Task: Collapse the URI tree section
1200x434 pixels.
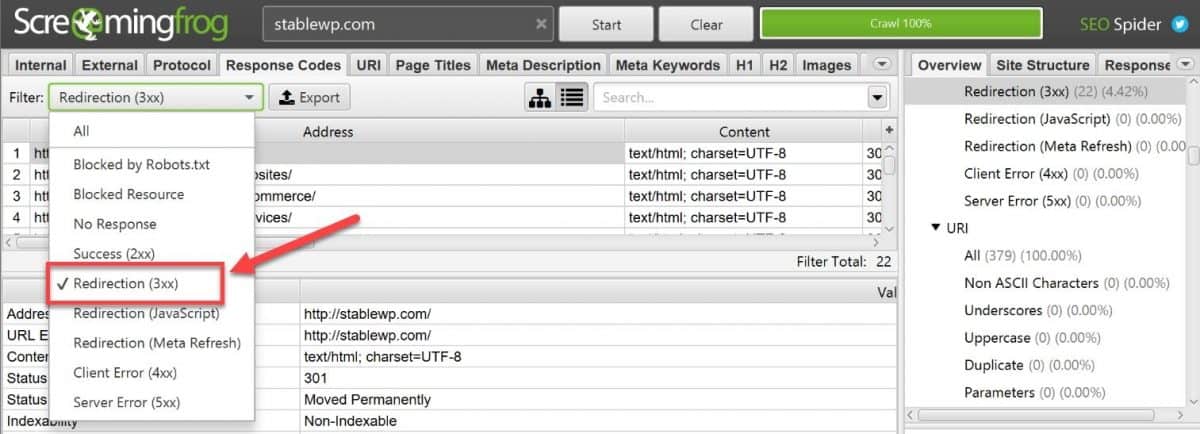Action: coord(935,228)
